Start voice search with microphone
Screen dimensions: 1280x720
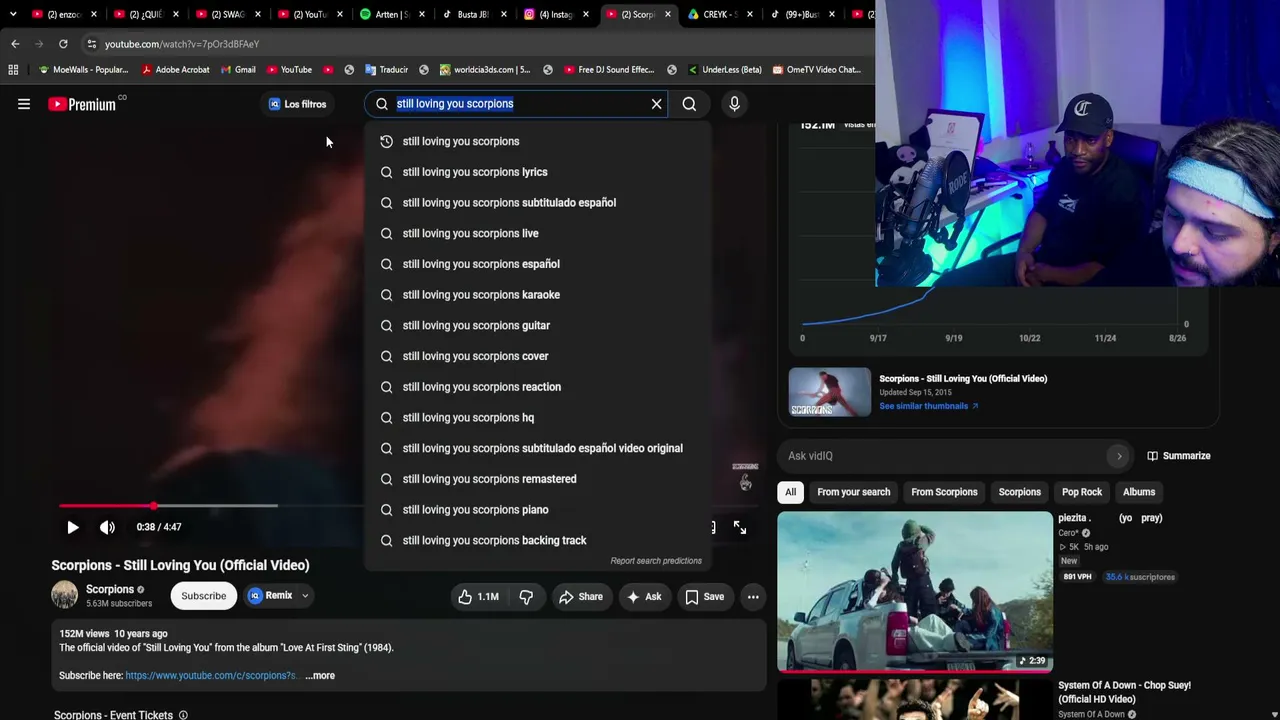(x=734, y=104)
